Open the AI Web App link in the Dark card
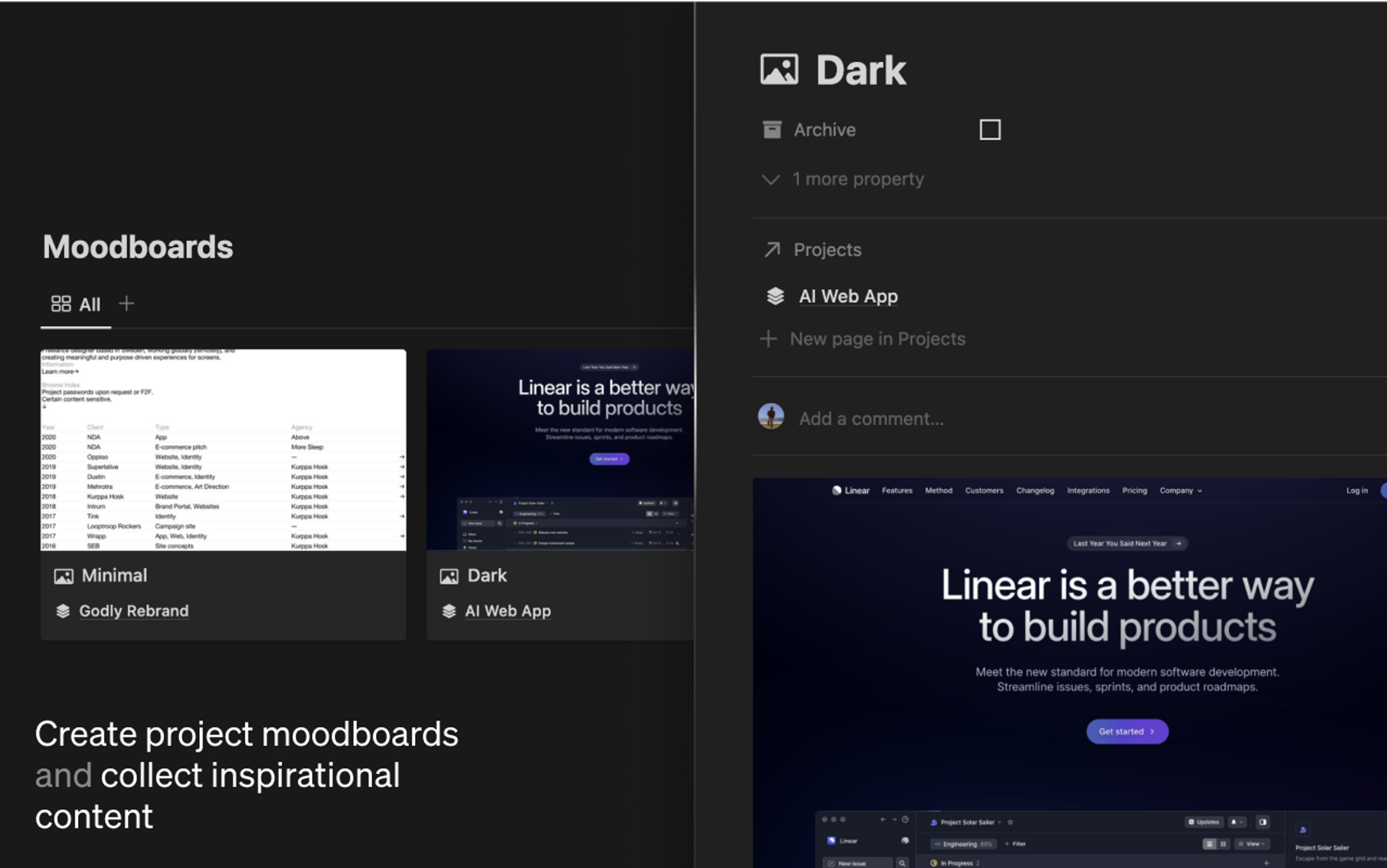 507,611
